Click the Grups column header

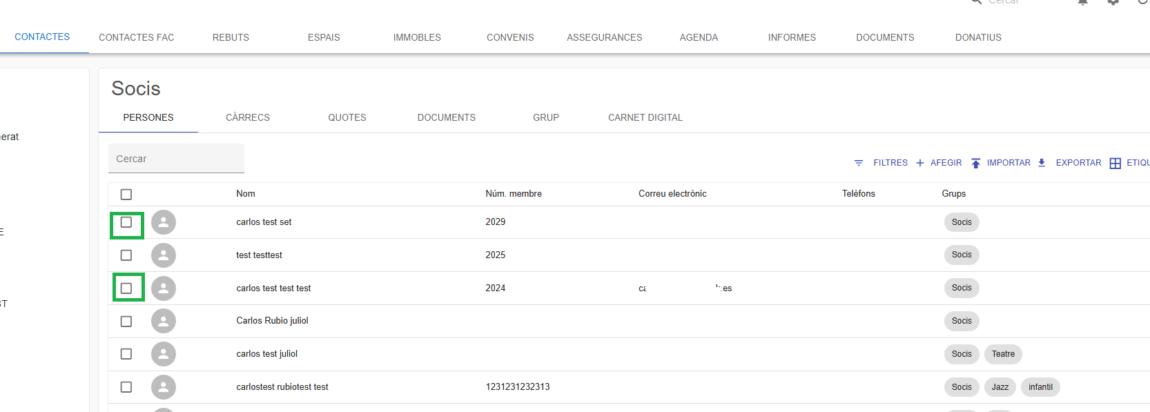(953, 194)
